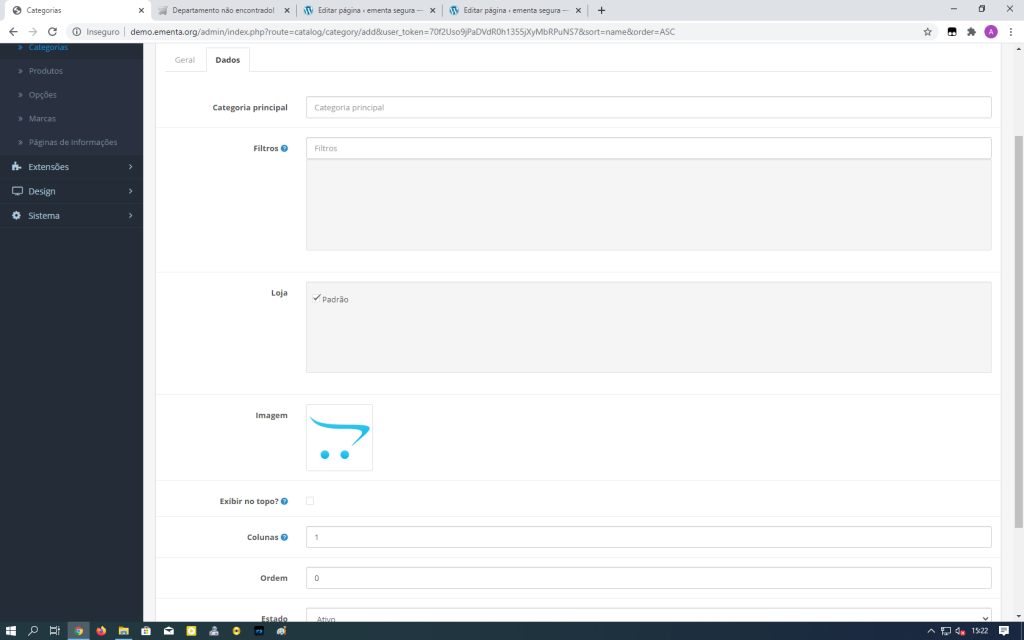The height and width of the screenshot is (640, 1024).
Task: Click the Colunas help tooltip icon
Action: (x=284, y=537)
